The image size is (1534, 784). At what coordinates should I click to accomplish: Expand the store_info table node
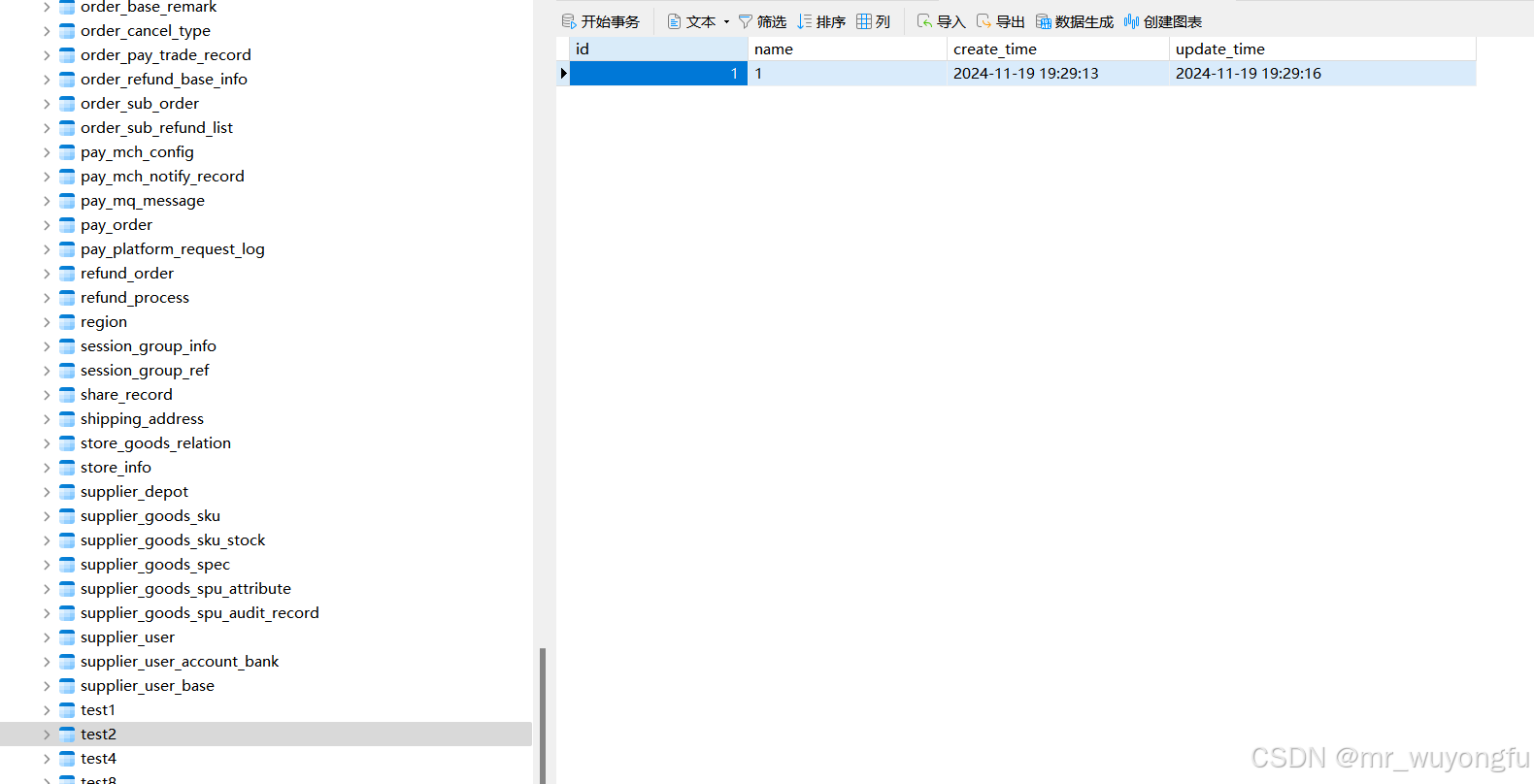[47, 468]
